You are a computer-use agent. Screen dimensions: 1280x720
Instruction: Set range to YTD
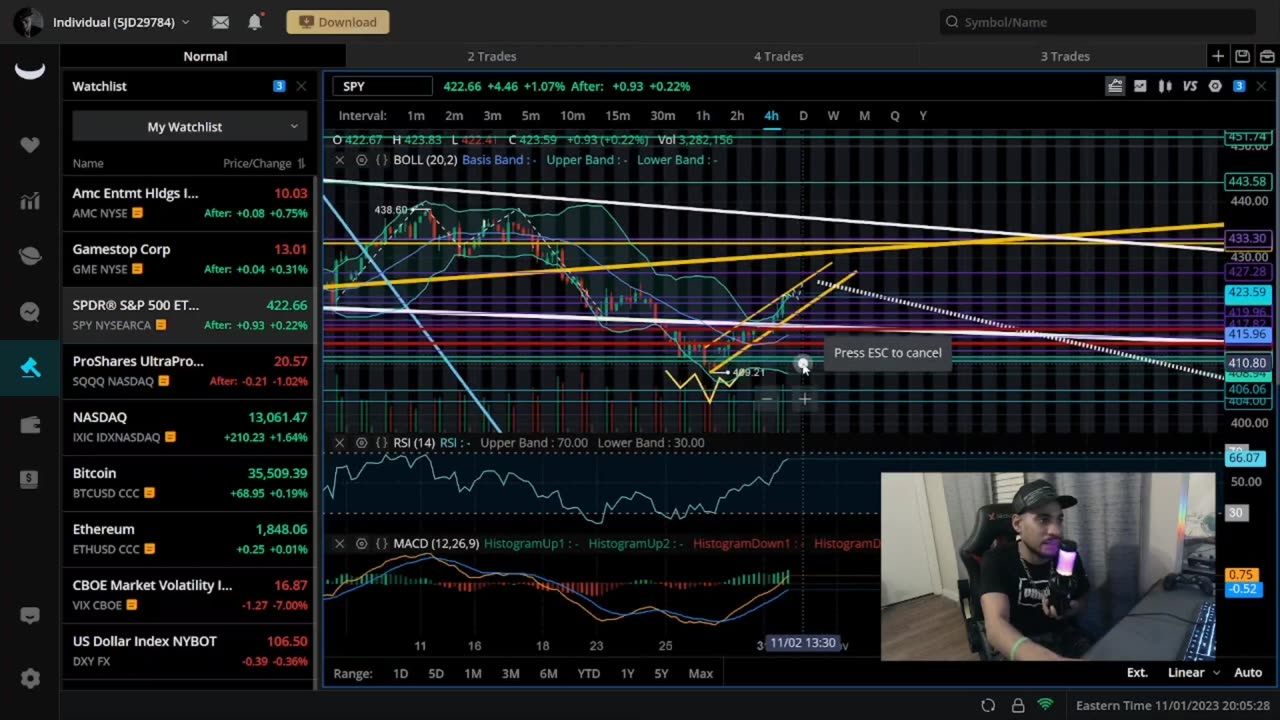coord(589,674)
